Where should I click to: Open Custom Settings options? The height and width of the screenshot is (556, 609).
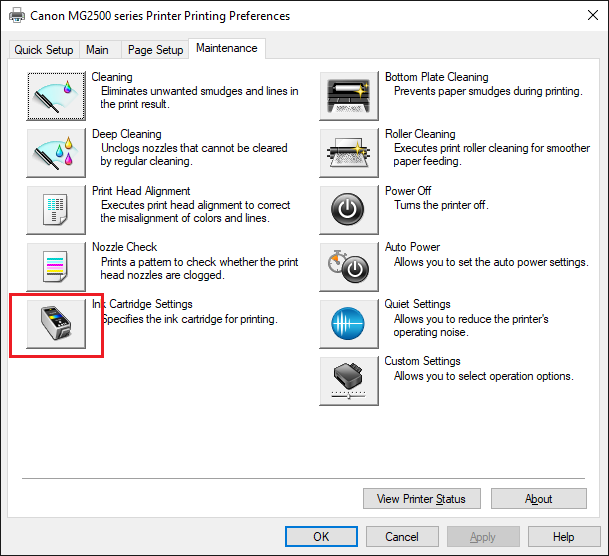click(349, 379)
